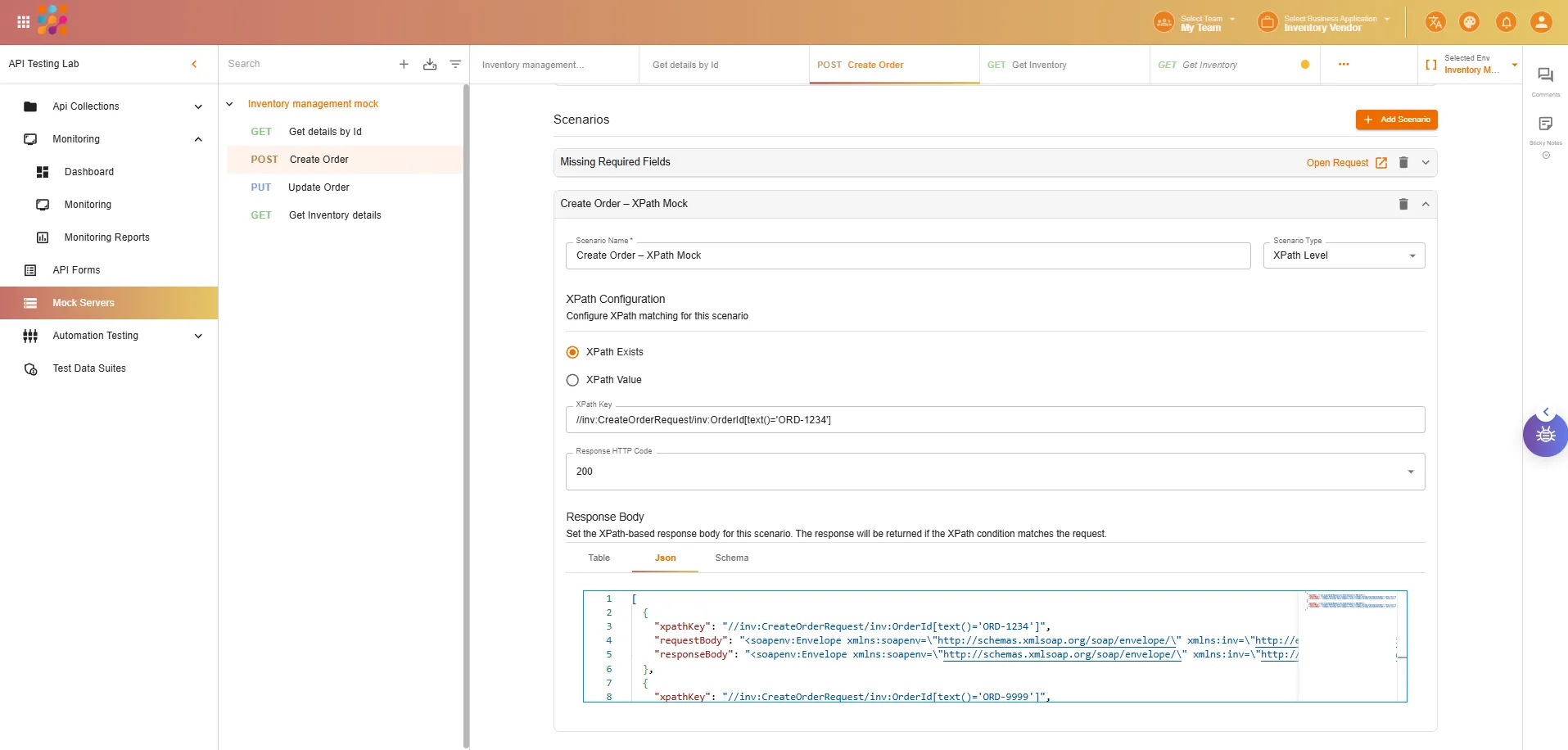The width and height of the screenshot is (1568, 750).
Task: Click the XPath Key input field
Action: click(995, 420)
